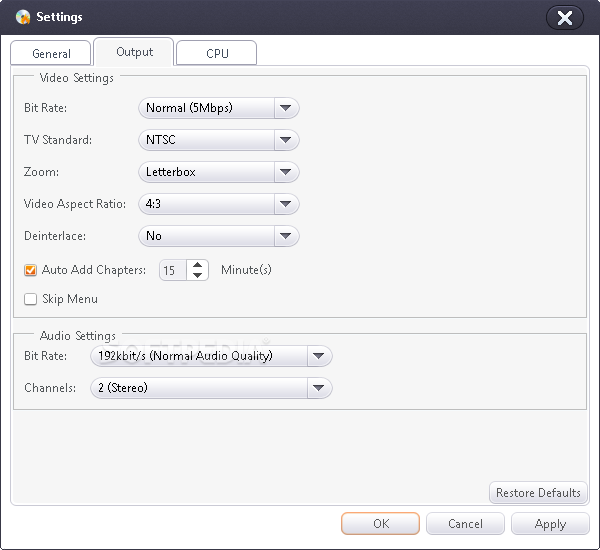Image resolution: width=600 pixels, height=550 pixels.
Task: Click the Minute(s) text
Action: pyautogui.click(x=246, y=270)
